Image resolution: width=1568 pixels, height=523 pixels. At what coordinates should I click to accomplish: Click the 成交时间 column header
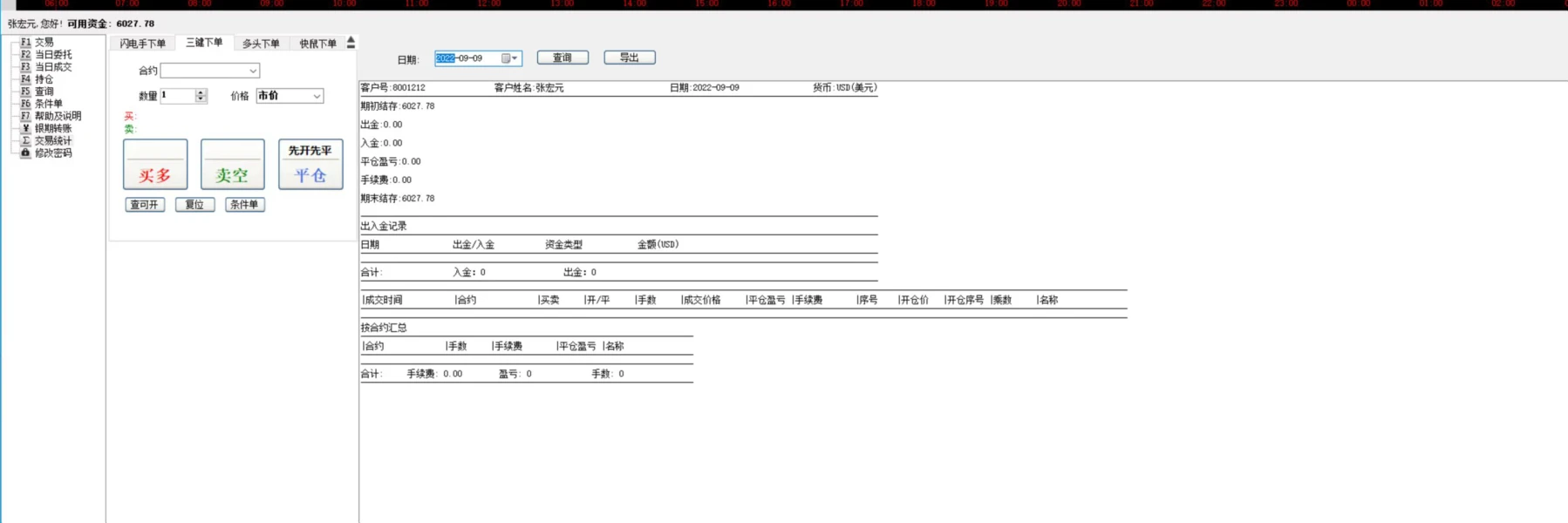point(383,300)
